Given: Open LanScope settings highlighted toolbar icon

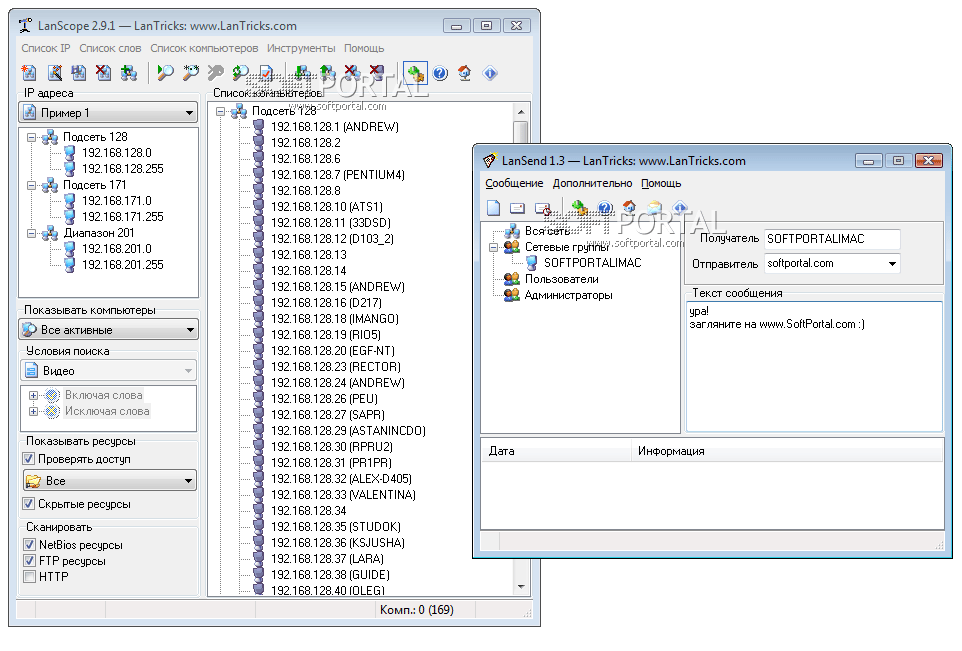Looking at the screenshot, I should (x=415, y=74).
